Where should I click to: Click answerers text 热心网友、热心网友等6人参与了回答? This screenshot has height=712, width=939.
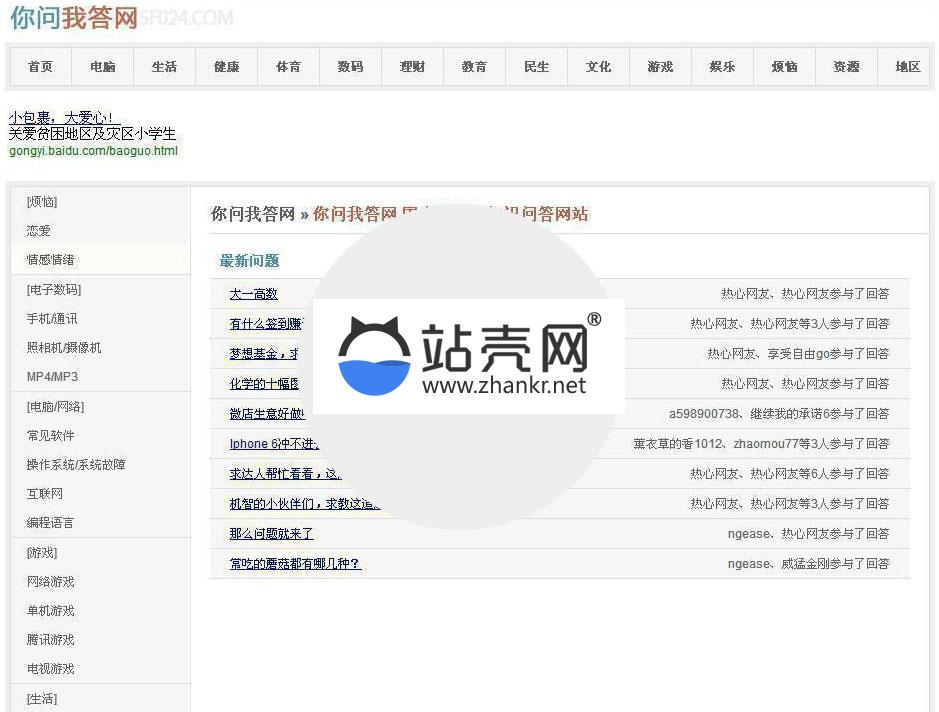point(790,474)
